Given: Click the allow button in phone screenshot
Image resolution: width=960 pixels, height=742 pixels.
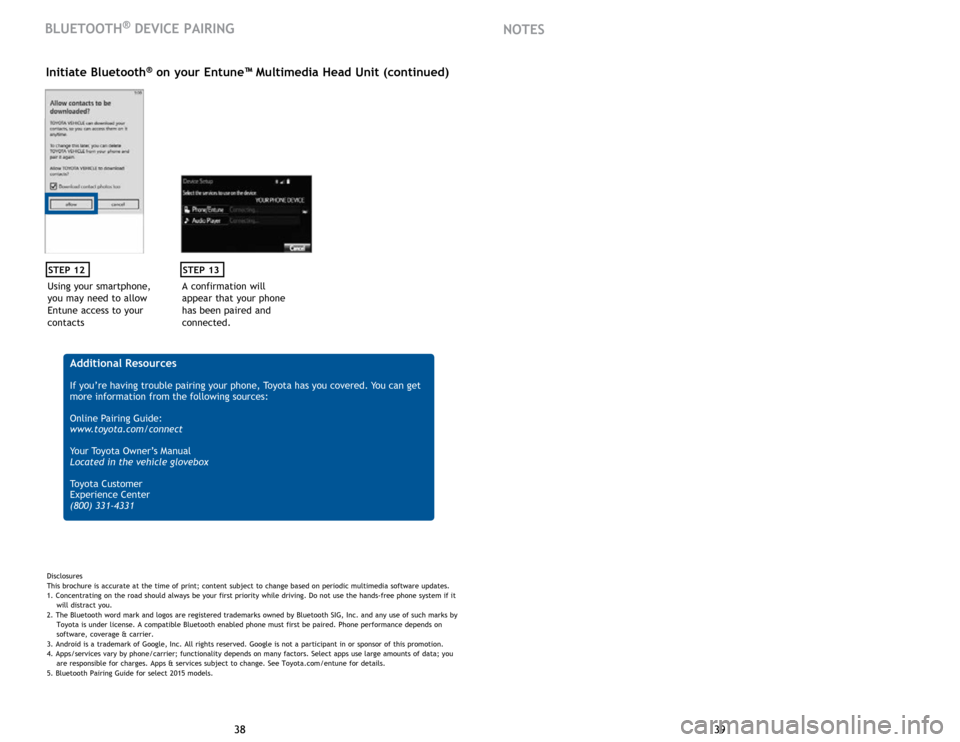Looking at the screenshot, I should (x=71, y=204).
